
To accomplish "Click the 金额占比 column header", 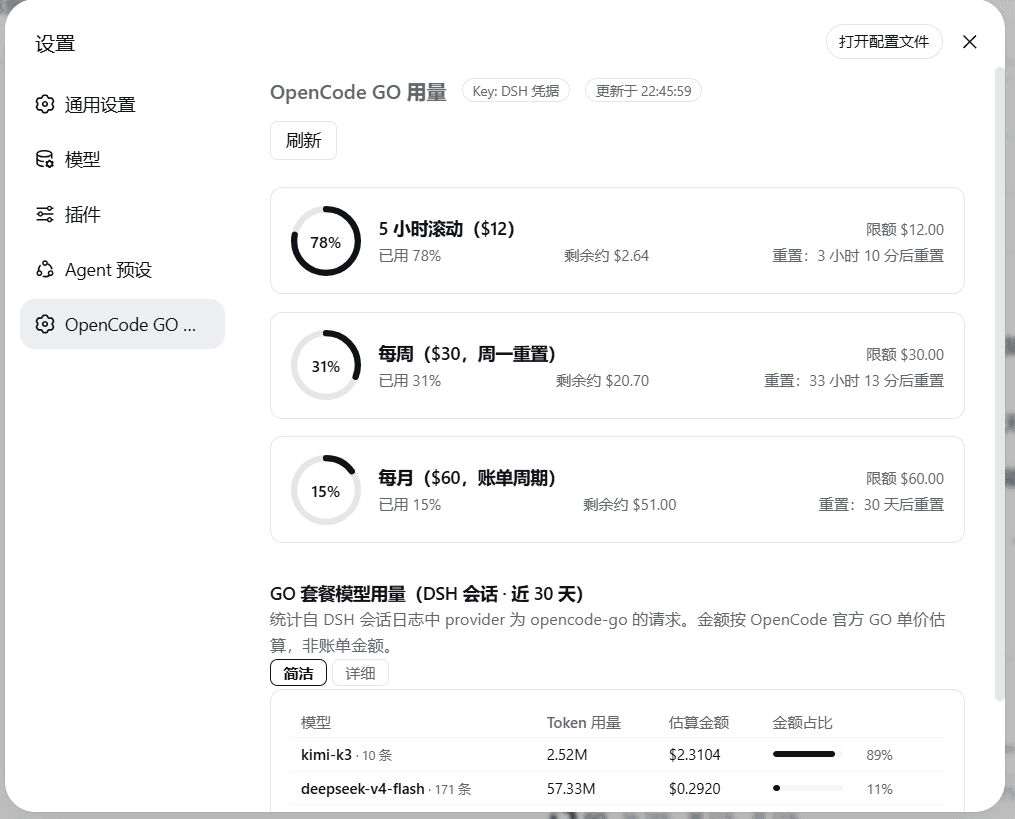I will pos(803,723).
